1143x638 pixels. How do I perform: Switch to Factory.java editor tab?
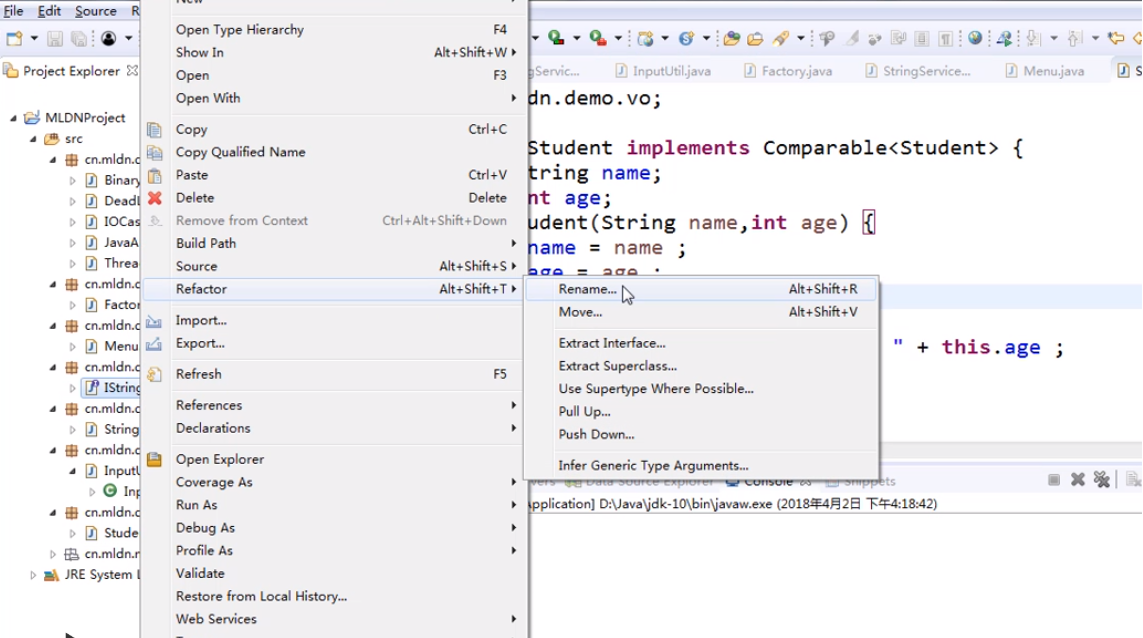tap(787, 71)
